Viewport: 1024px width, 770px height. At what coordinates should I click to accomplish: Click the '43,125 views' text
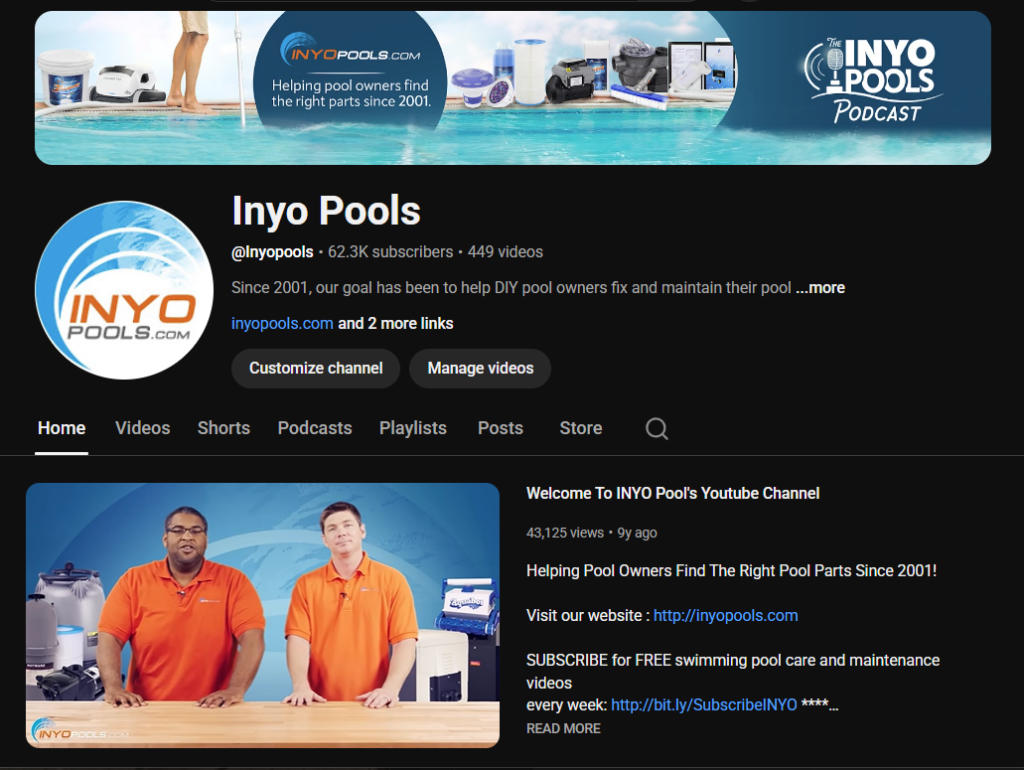coord(565,533)
